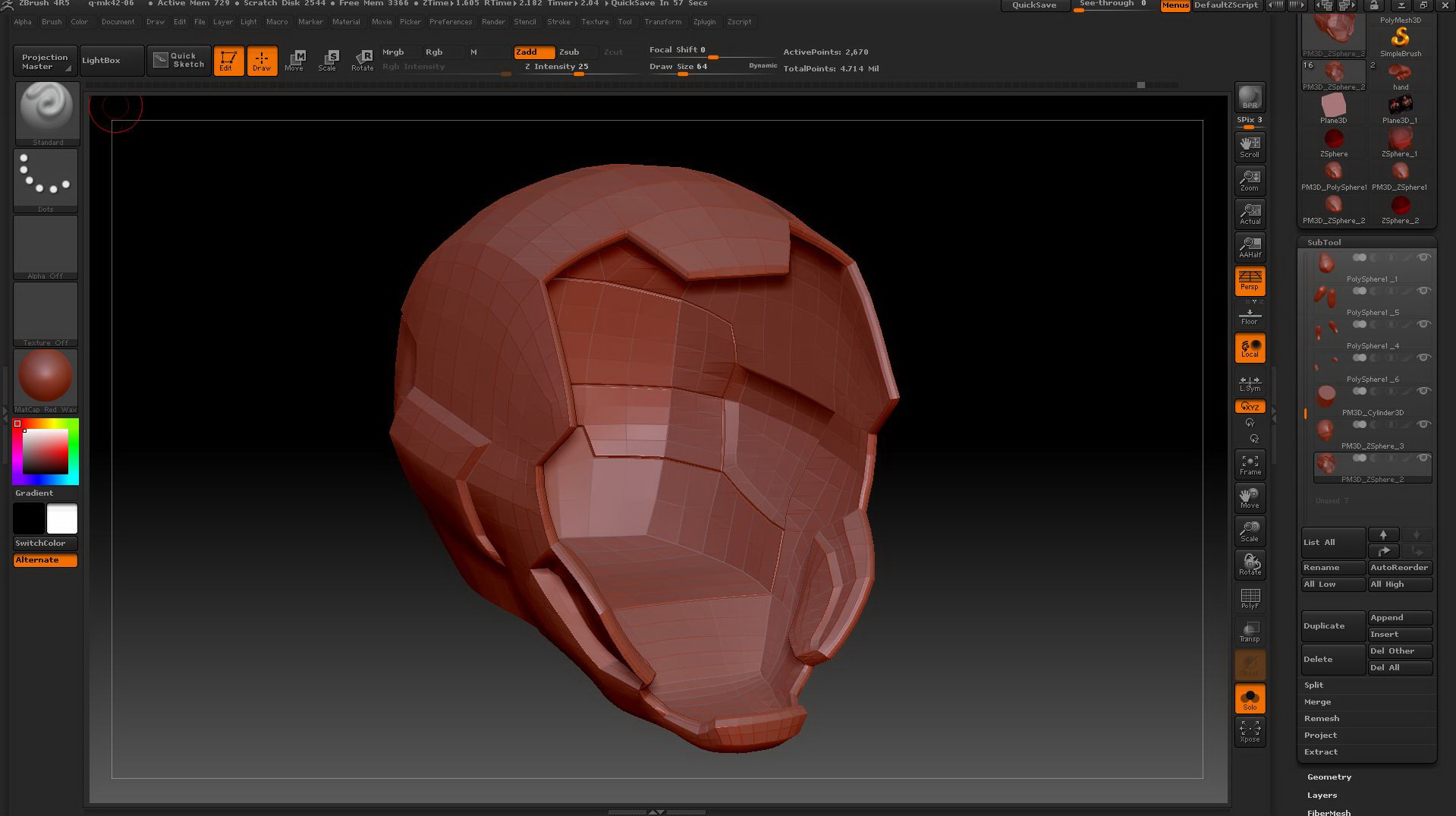Image resolution: width=1456 pixels, height=816 pixels.
Task: Open the Dots stroke selector
Action: click(x=46, y=180)
